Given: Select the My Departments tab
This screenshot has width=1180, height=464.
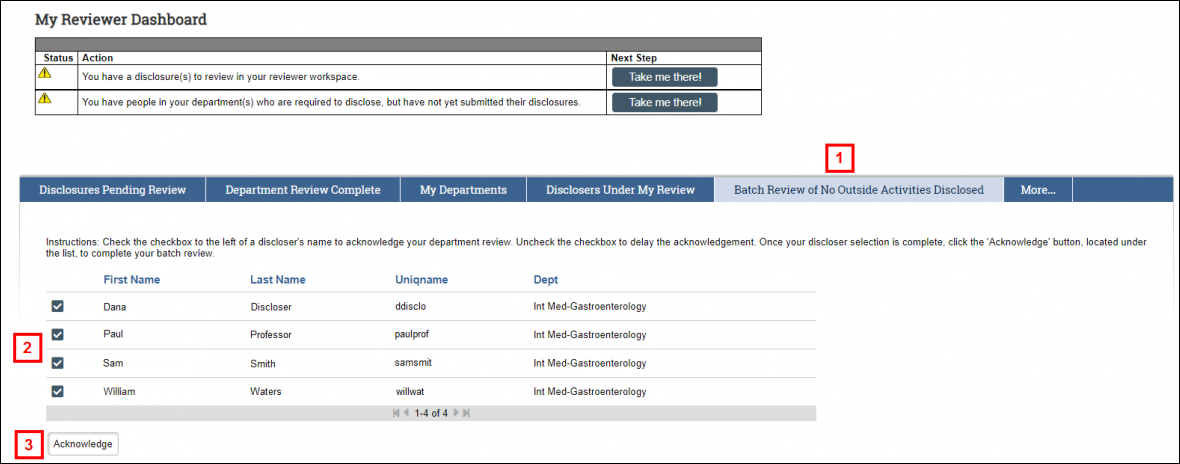Looking at the screenshot, I should 463,190.
